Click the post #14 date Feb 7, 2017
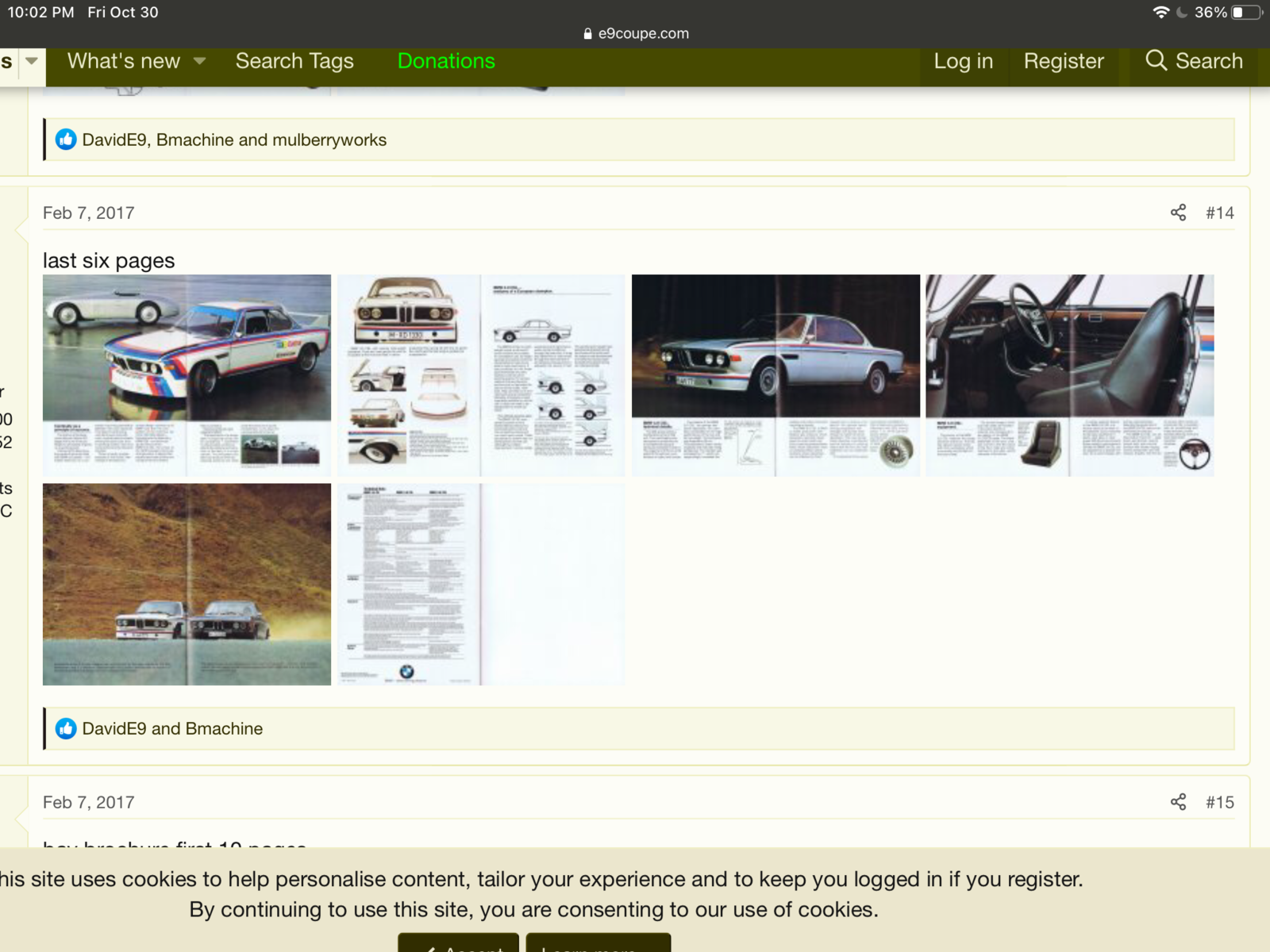The width and height of the screenshot is (1270, 952). pos(89,213)
